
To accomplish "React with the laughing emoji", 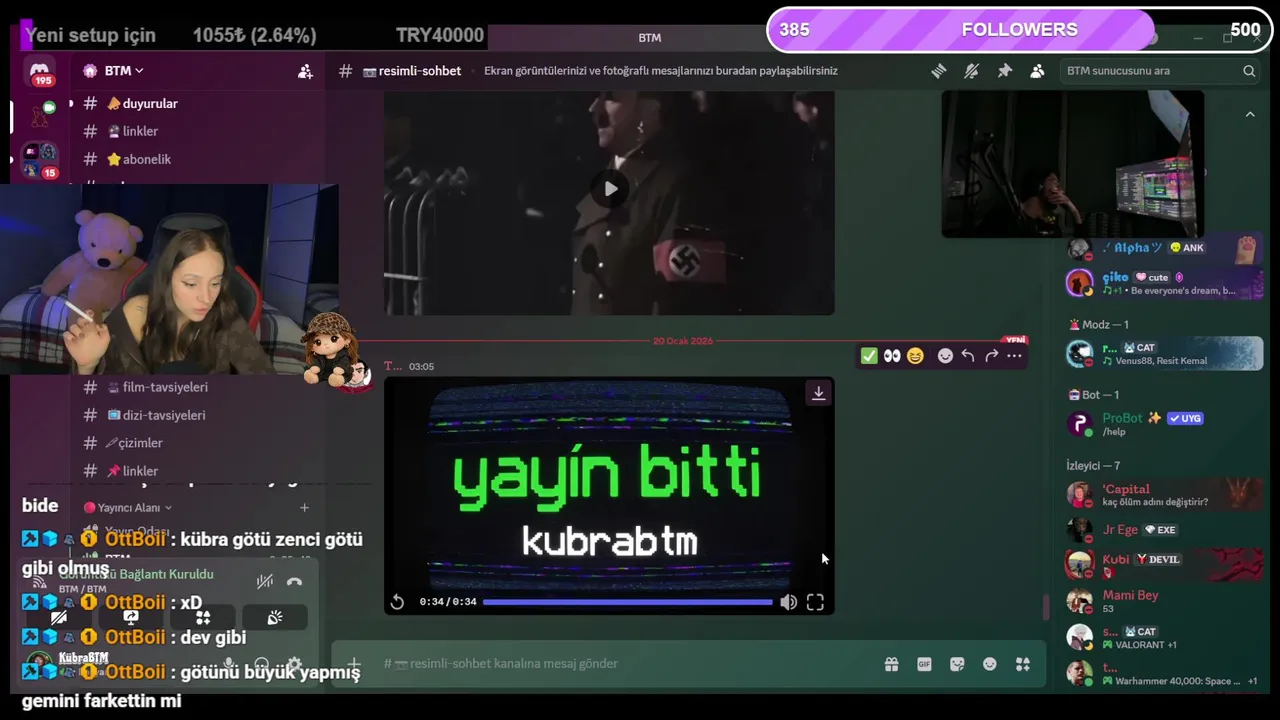I will pyautogui.click(x=915, y=356).
